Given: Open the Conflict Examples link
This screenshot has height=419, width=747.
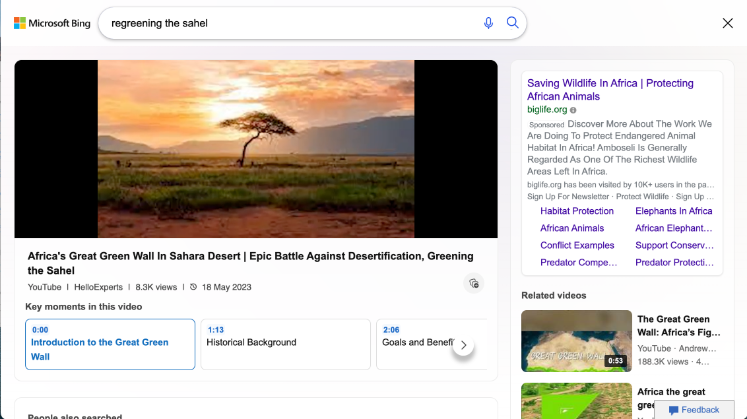Looking at the screenshot, I should point(577,245).
